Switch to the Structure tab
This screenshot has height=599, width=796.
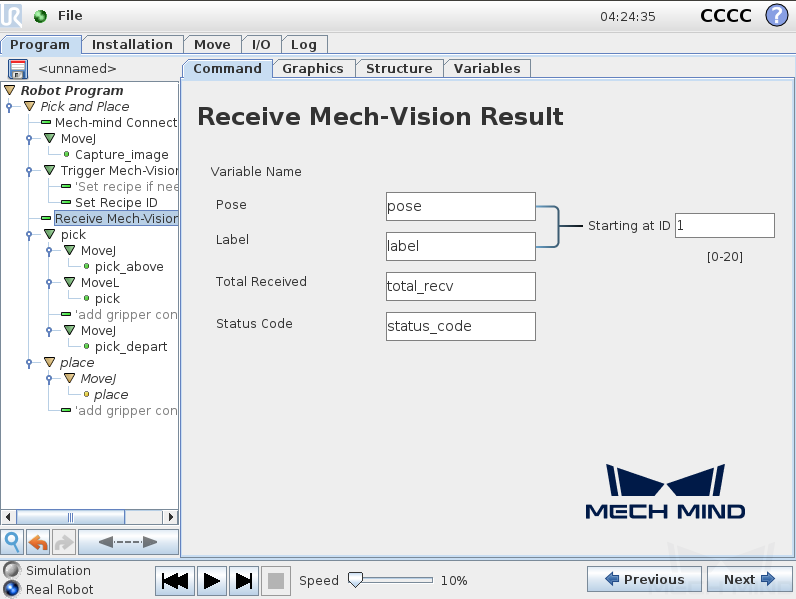point(399,69)
